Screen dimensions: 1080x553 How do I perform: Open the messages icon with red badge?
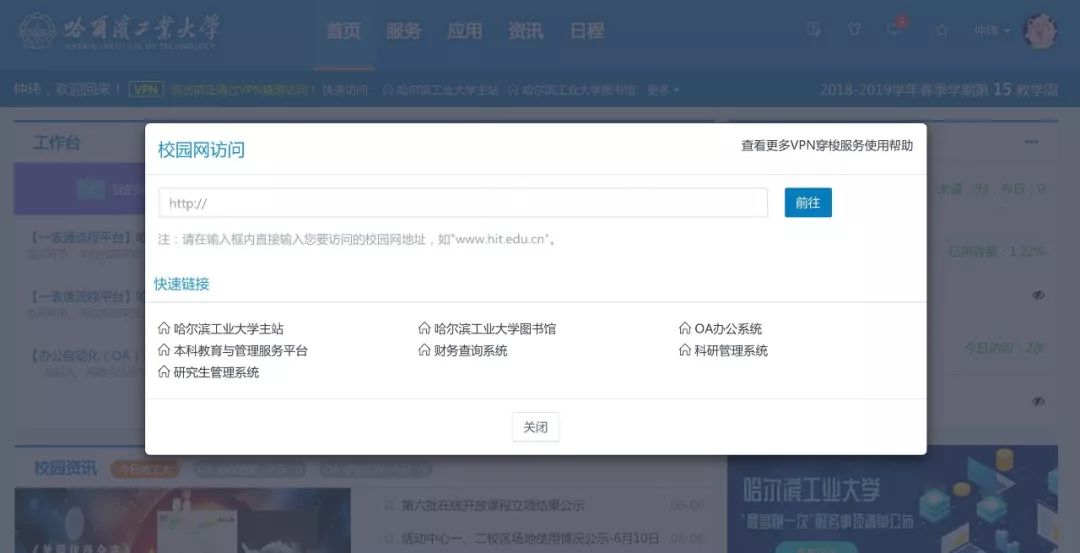point(895,29)
